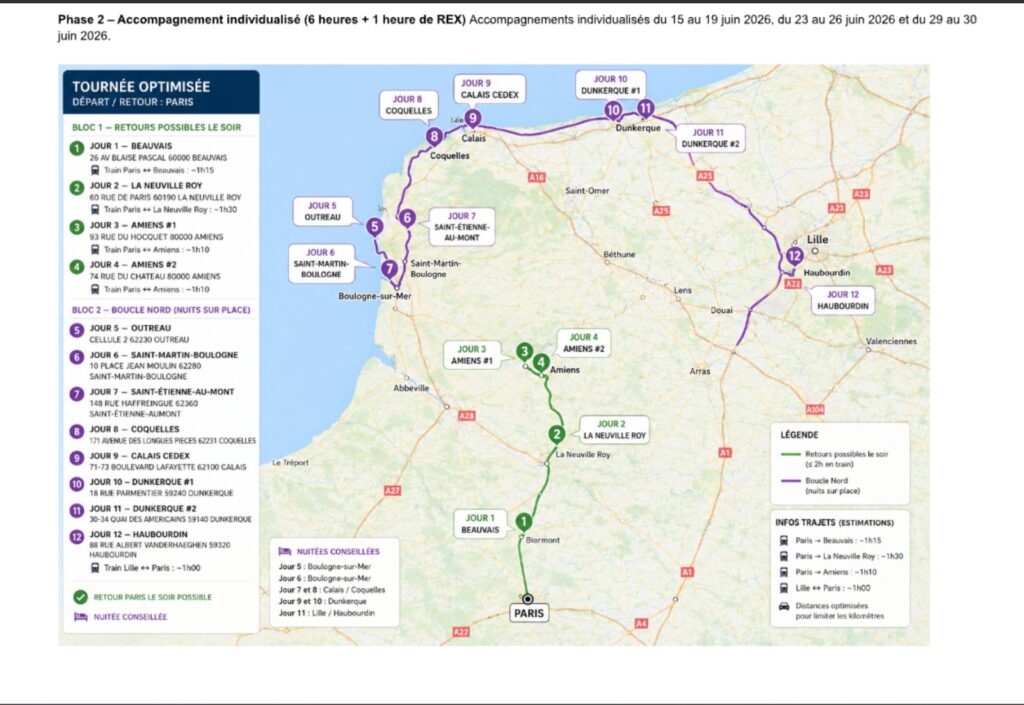Click the 'JOUR 10 DUNKERQUE #1' map callout
Viewport: 1024px width, 705px height.
coord(611,85)
